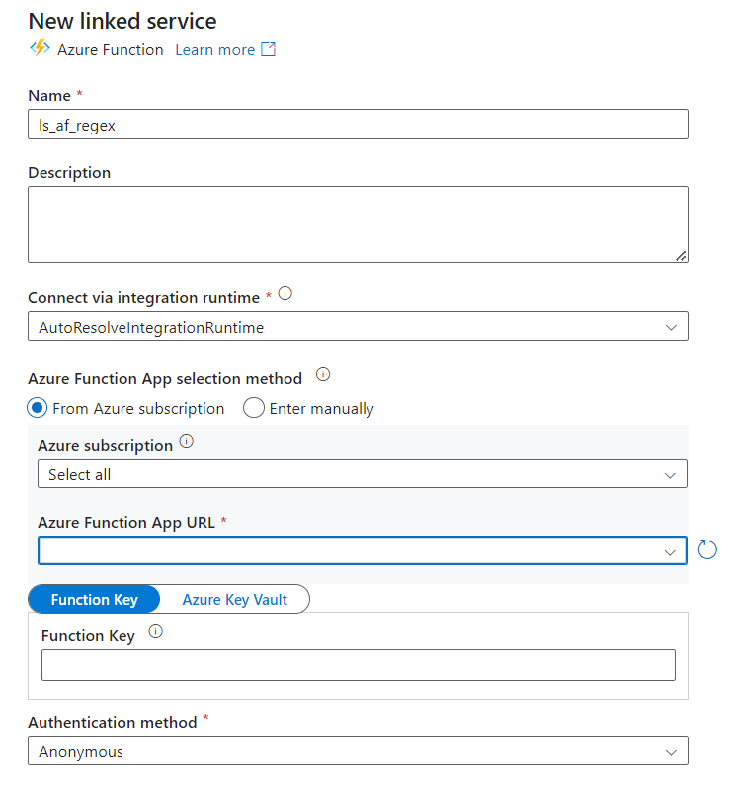Click the Azure Function lightning icon
Screen dimensions: 743x794
(40, 49)
